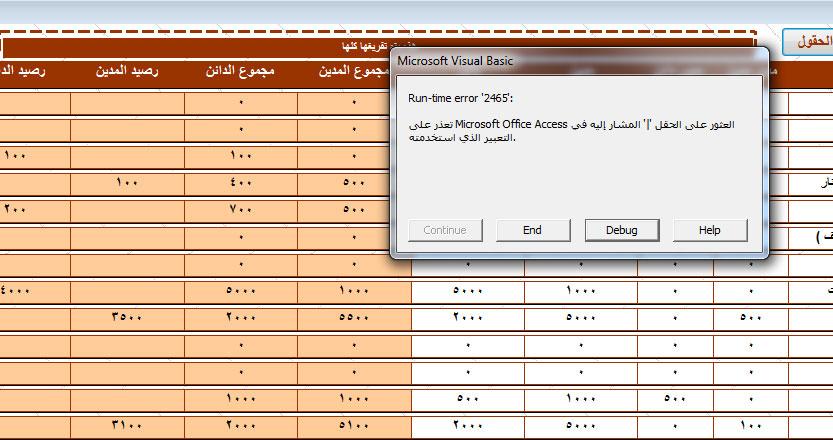Viewport: 833px width, 440px height.
Task: Open Help for run-time error 2465
Action: pyautogui.click(x=710, y=230)
